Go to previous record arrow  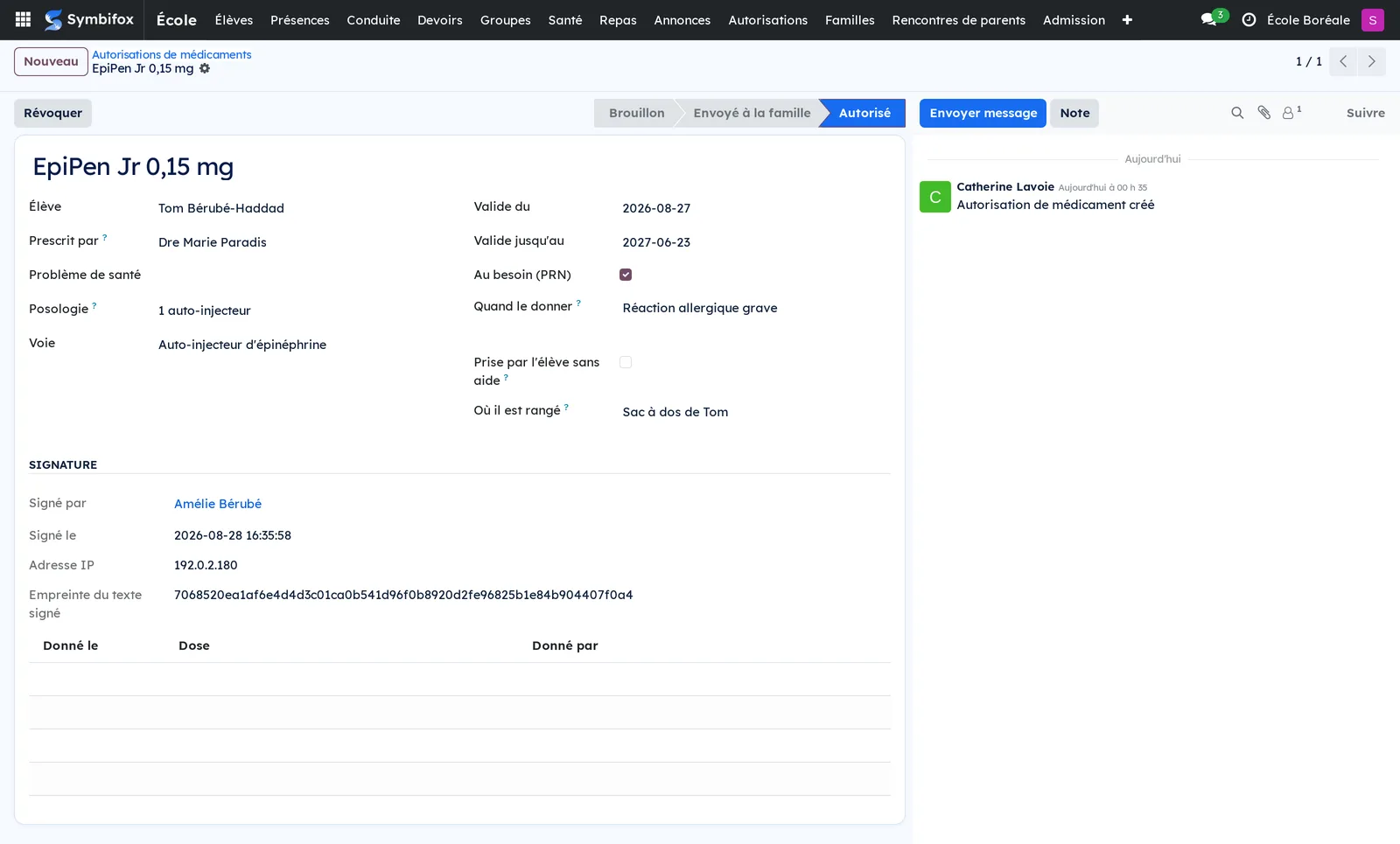[1342, 61]
